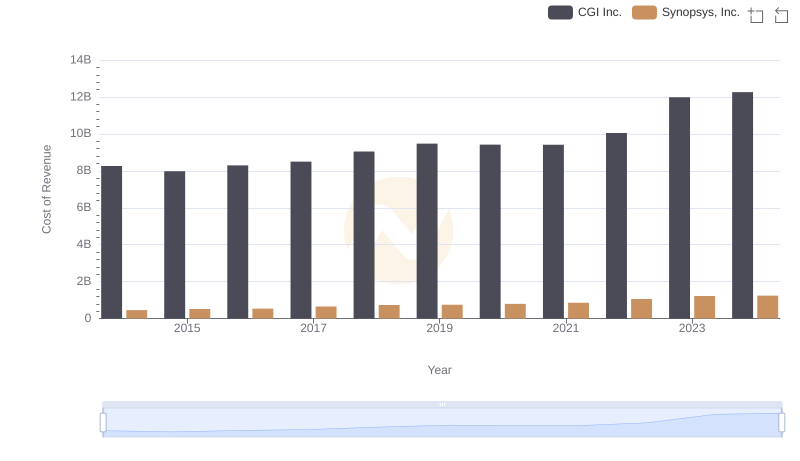
Task: Toggle Synopsys, Inc. series in legend
Action: point(686,13)
